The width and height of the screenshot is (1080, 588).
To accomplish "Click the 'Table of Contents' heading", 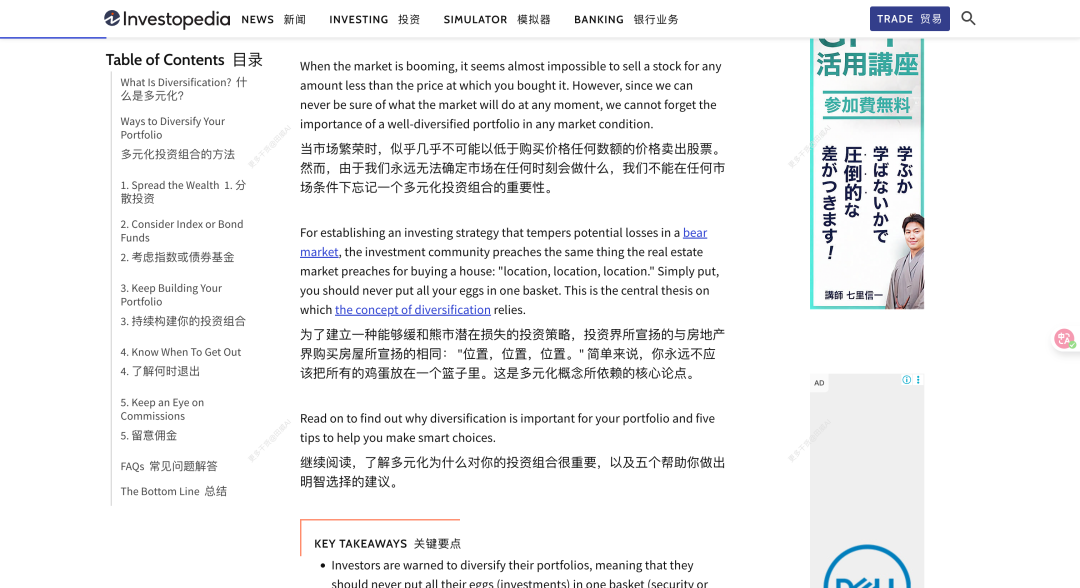I will point(184,60).
